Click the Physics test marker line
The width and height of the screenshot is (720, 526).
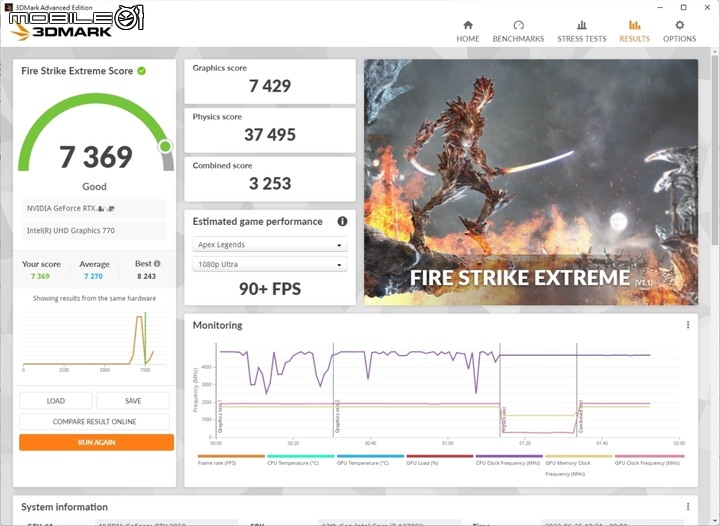500,390
